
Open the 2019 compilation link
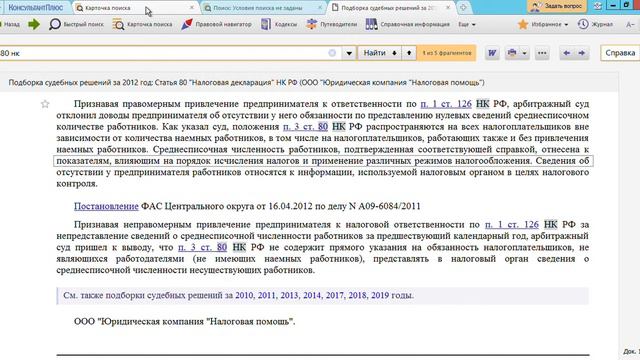[x=380, y=296]
